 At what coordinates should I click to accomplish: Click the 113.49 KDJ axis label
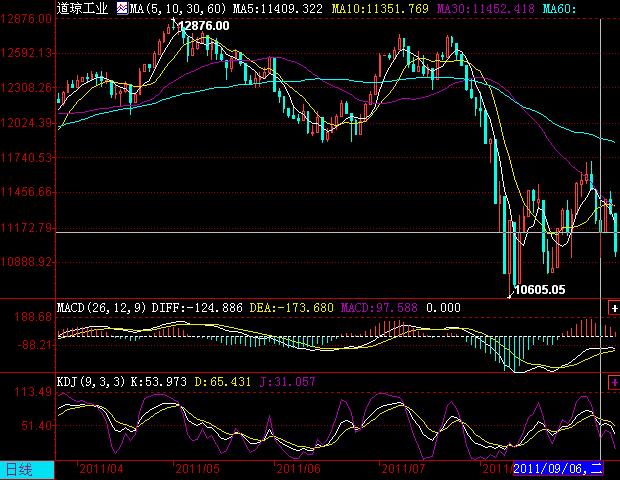(33, 392)
